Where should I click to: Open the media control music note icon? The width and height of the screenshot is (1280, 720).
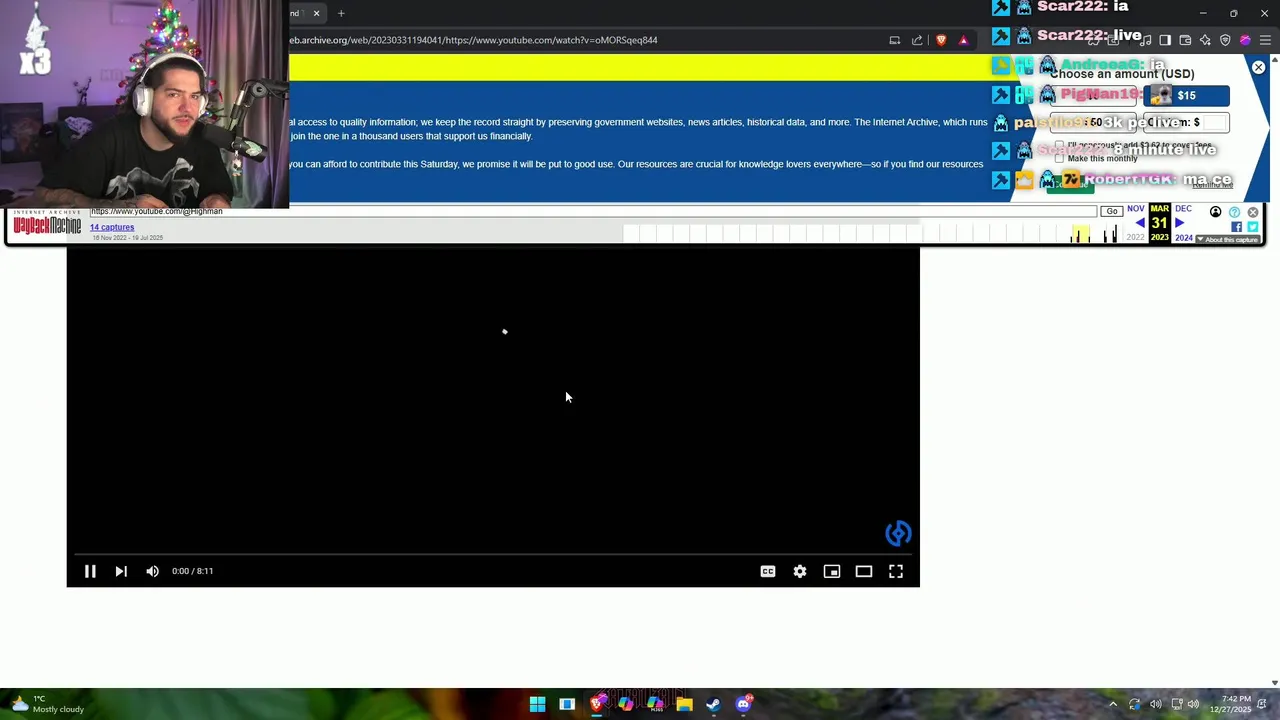click(x=1146, y=40)
